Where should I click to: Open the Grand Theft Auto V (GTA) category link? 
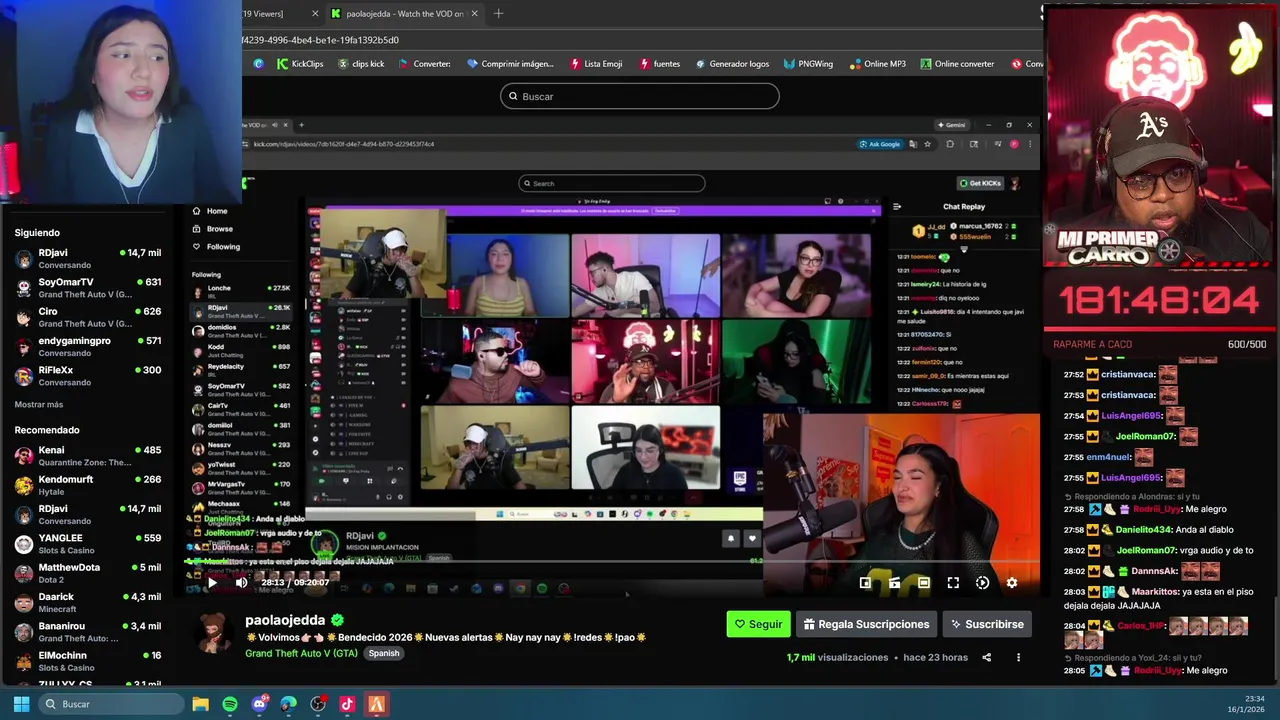tap(301, 653)
